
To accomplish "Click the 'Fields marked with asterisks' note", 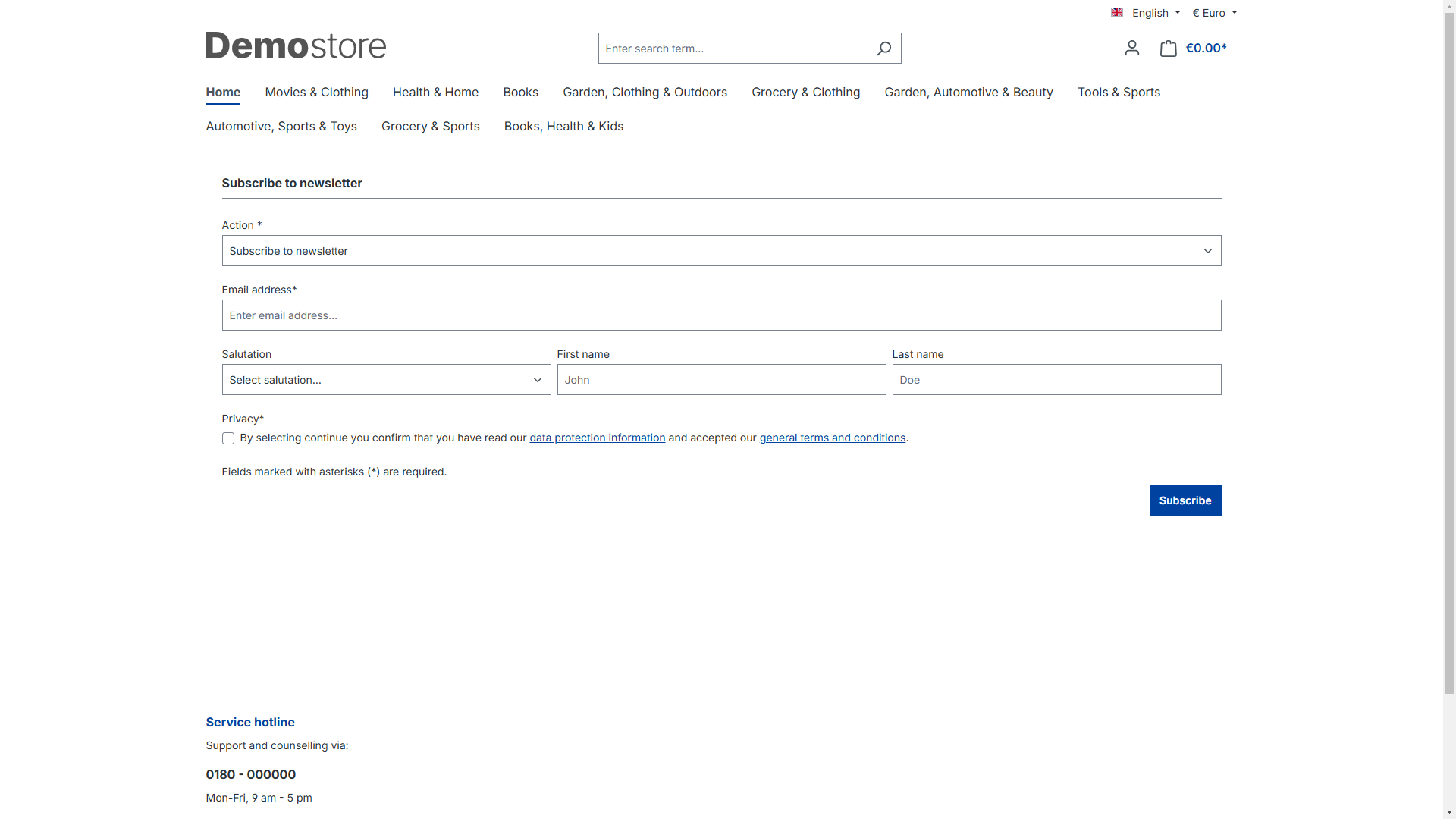I will click(x=334, y=472).
